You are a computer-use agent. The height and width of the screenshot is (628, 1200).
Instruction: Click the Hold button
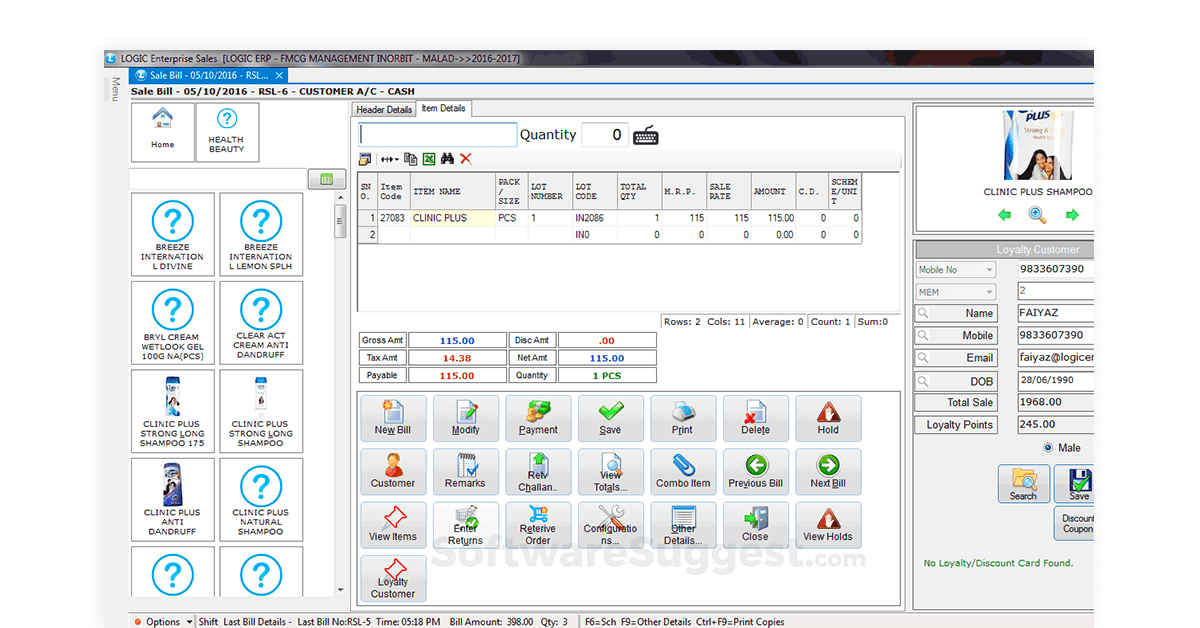pyautogui.click(x=828, y=418)
